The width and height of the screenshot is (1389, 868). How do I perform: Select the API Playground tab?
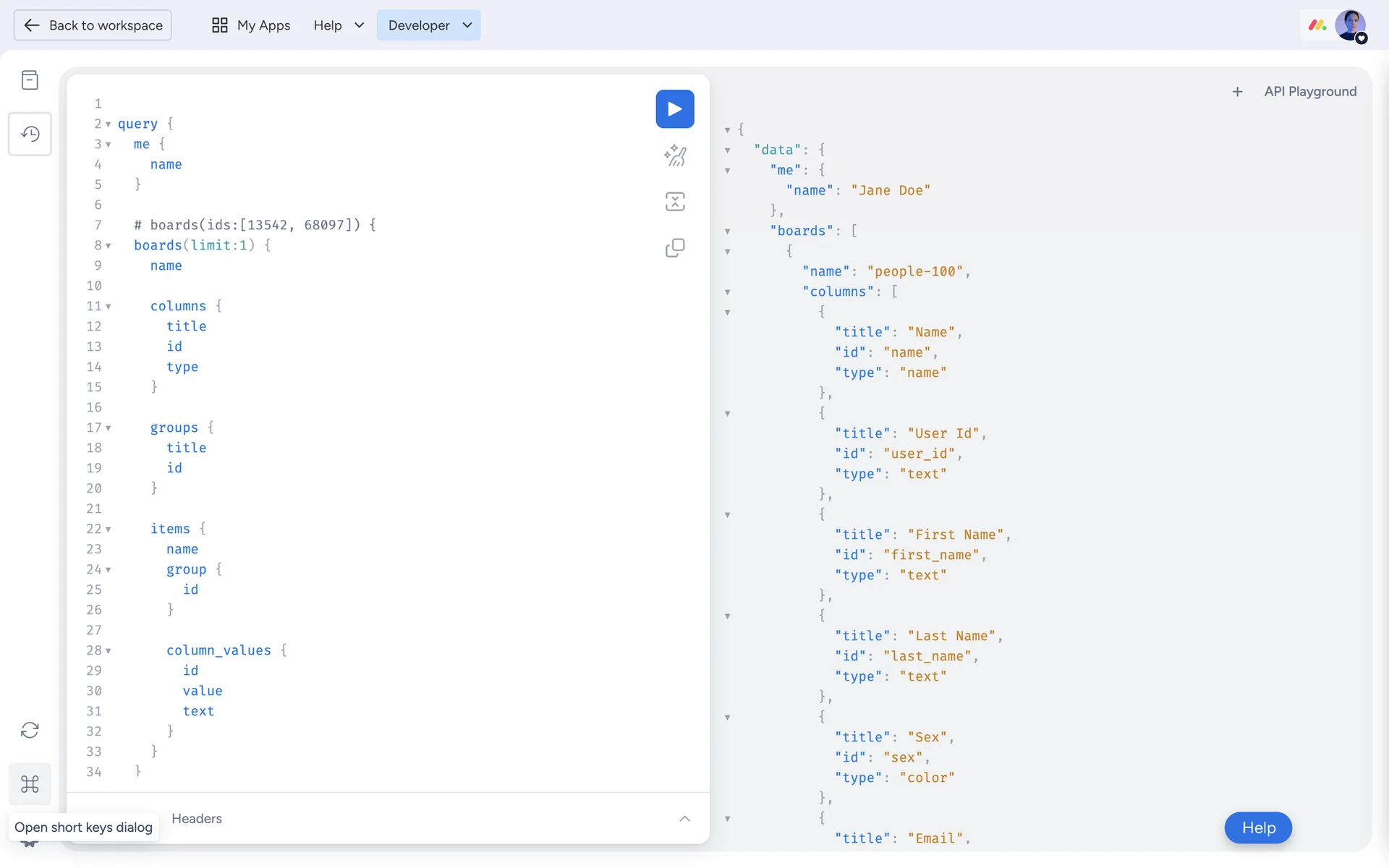1309,92
